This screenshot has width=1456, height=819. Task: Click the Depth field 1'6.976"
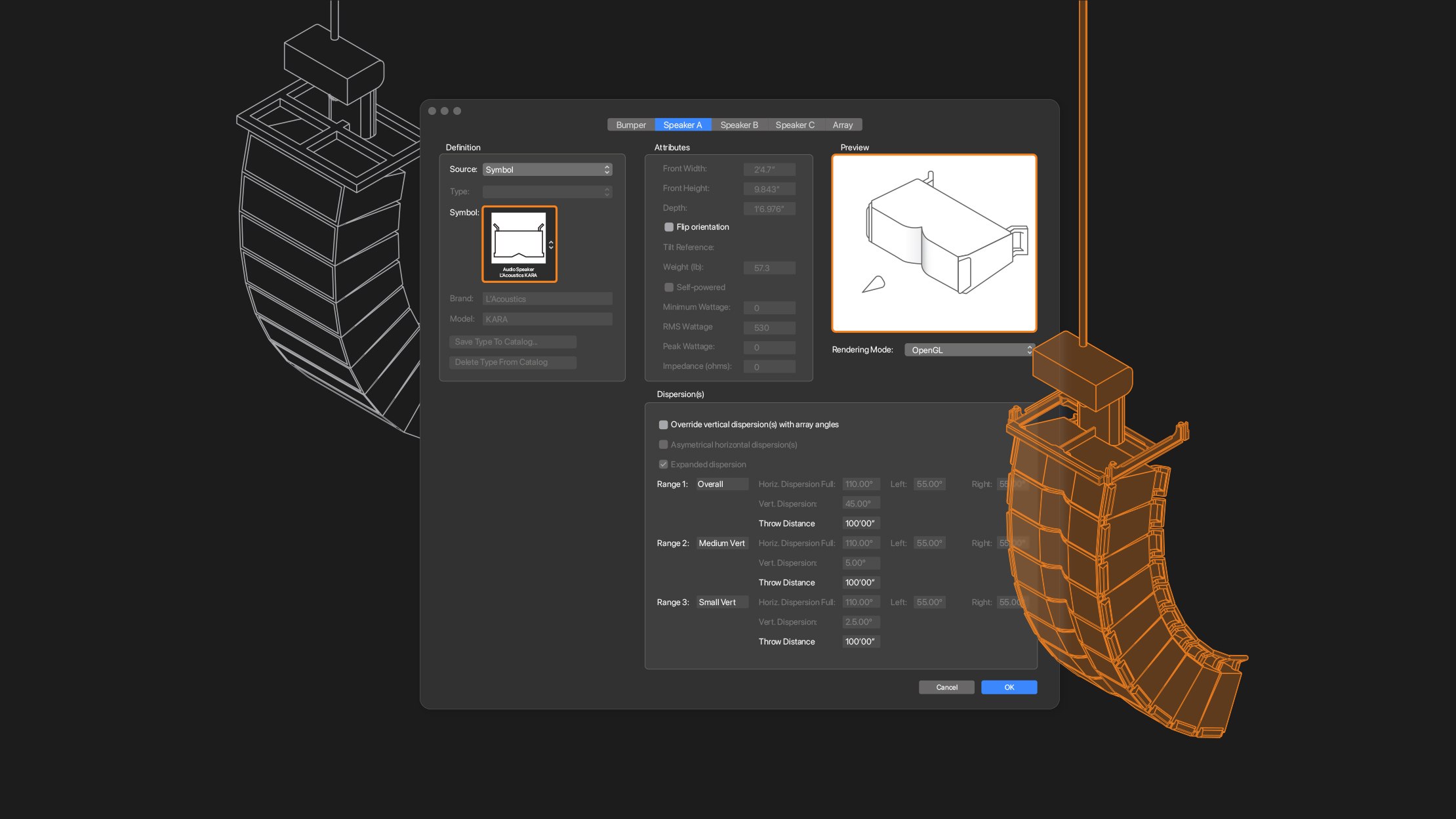pos(769,209)
